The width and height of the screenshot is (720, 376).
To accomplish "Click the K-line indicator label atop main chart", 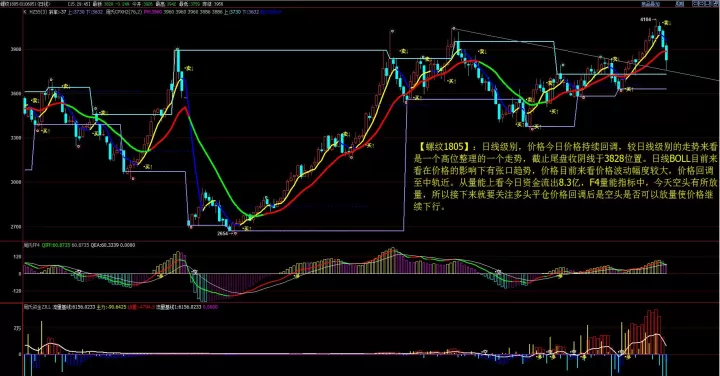I will (x=35, y=12).
